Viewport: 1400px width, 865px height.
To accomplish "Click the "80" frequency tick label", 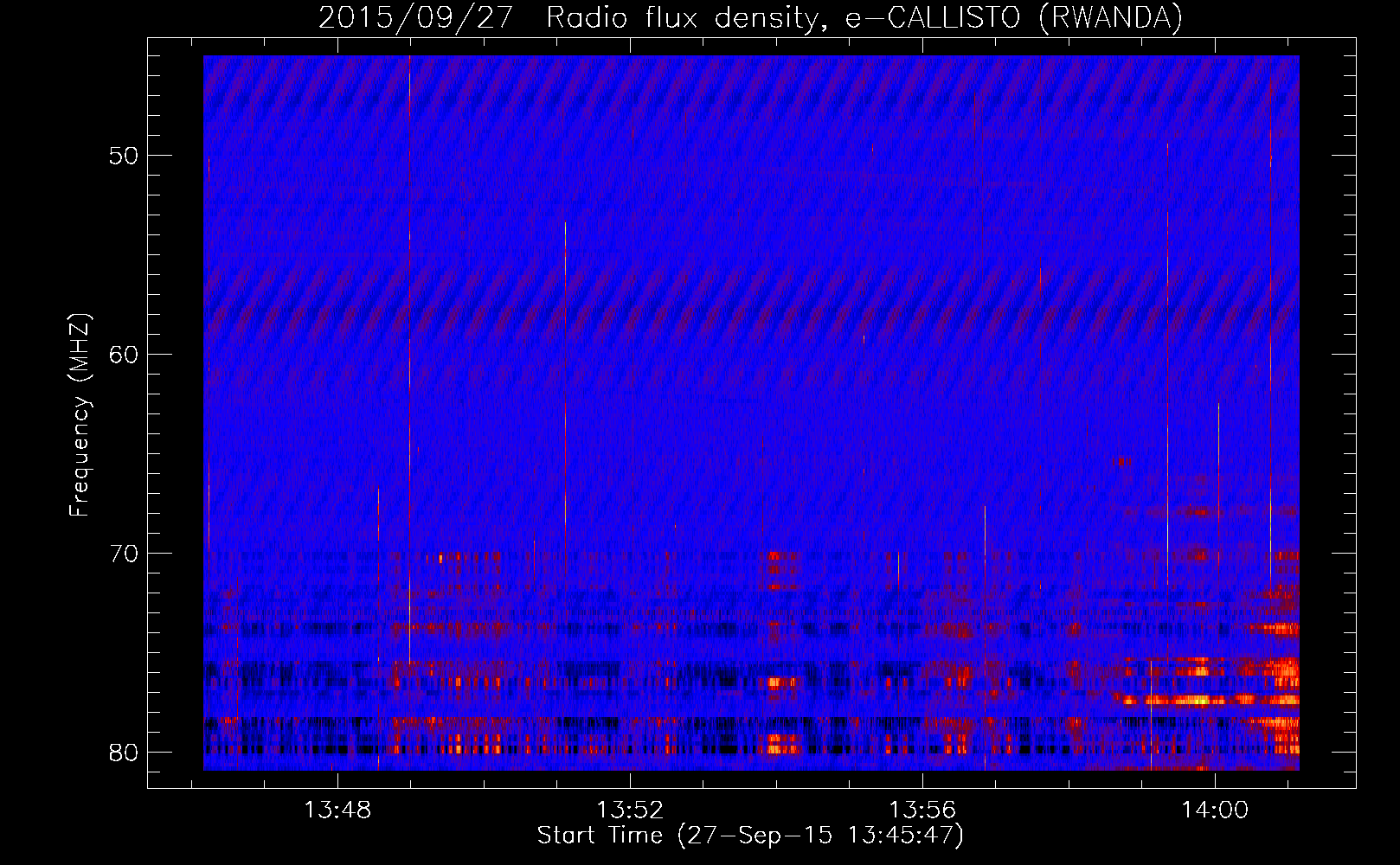I will pyautogui.click(x=124, y=753).
